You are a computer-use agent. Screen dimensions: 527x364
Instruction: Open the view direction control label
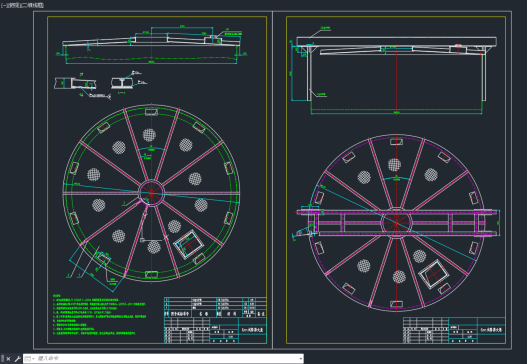click(x=14, y=5)
